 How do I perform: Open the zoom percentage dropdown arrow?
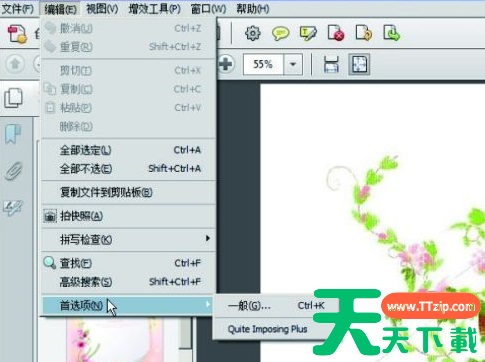click(x=293, y=64)
